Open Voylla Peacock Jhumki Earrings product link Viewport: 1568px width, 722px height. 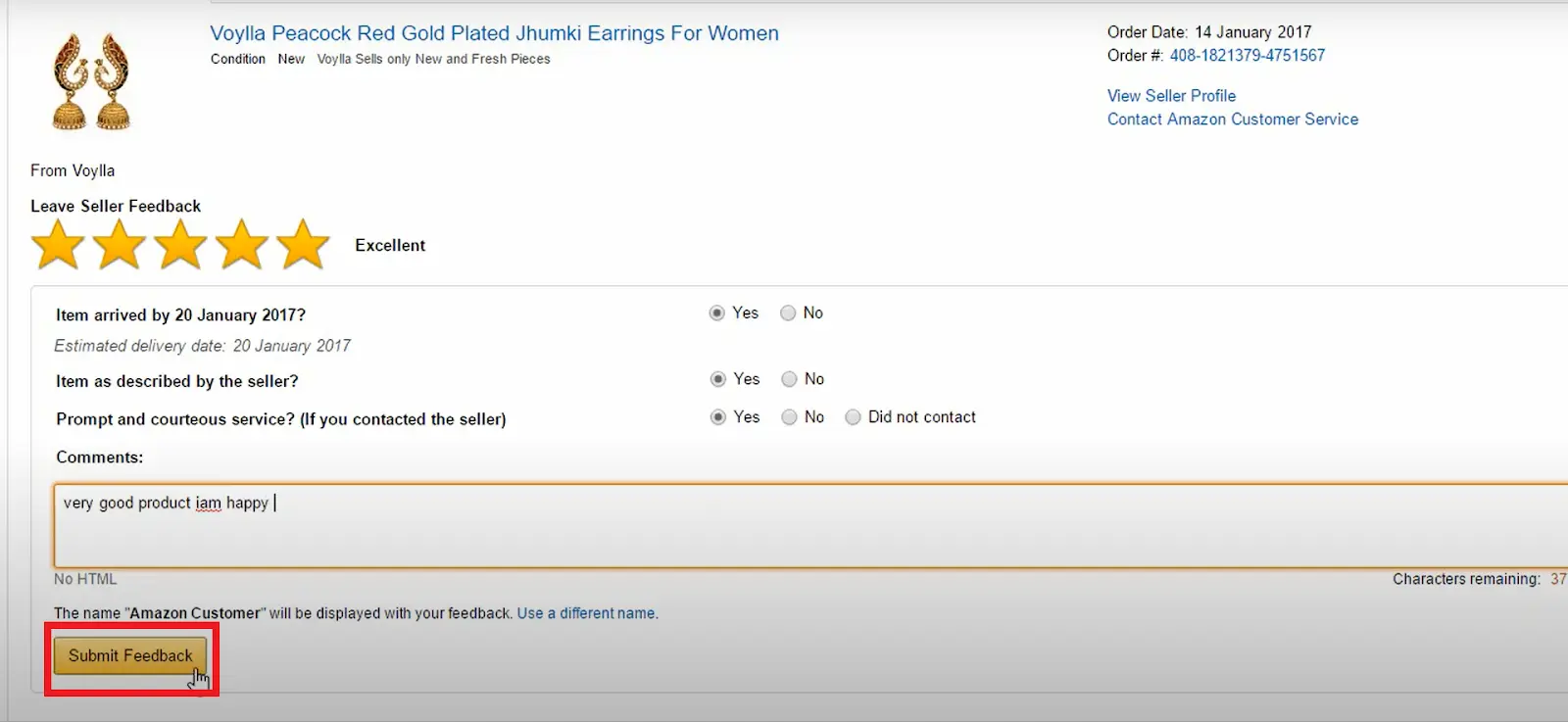pyautogui.click(x=494, y=33)
